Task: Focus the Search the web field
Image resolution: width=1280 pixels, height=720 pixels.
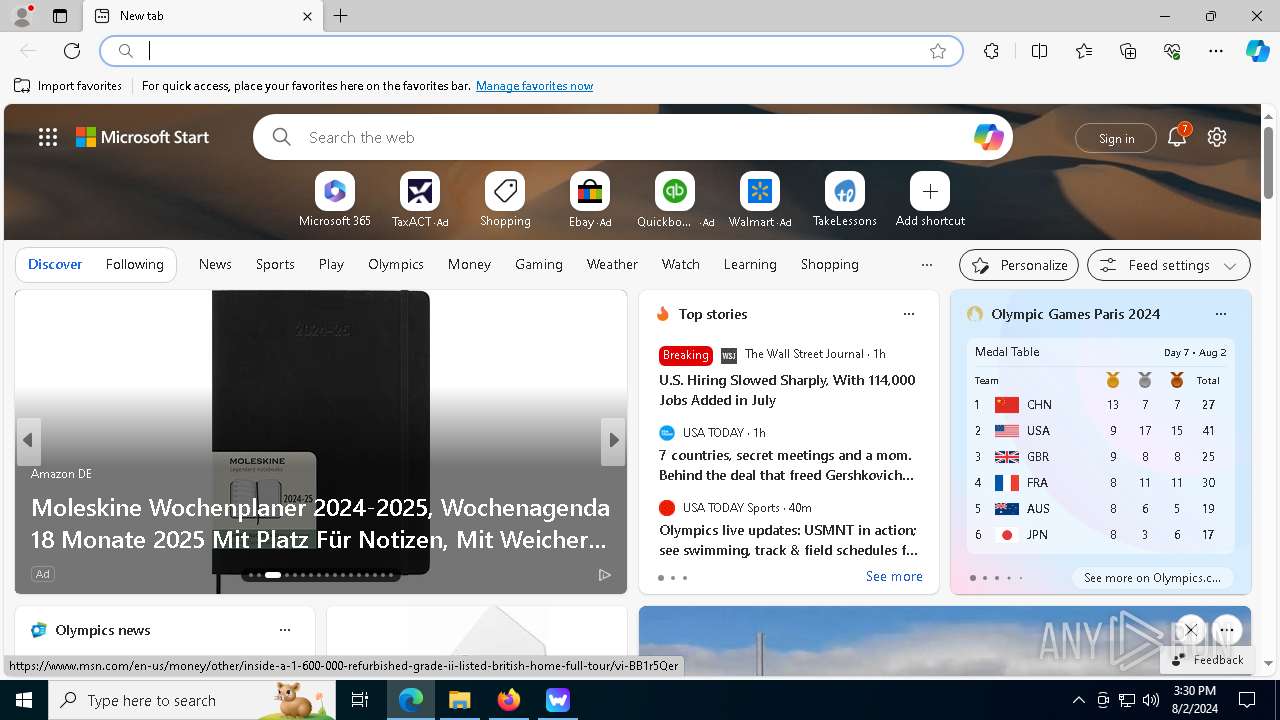Action: (x=632, y=137)
